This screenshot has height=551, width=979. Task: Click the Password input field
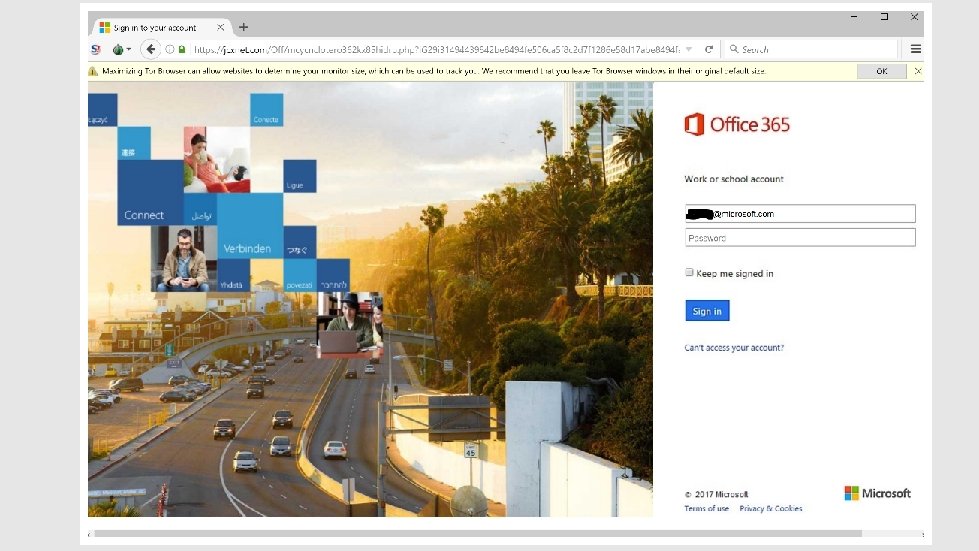800,238
